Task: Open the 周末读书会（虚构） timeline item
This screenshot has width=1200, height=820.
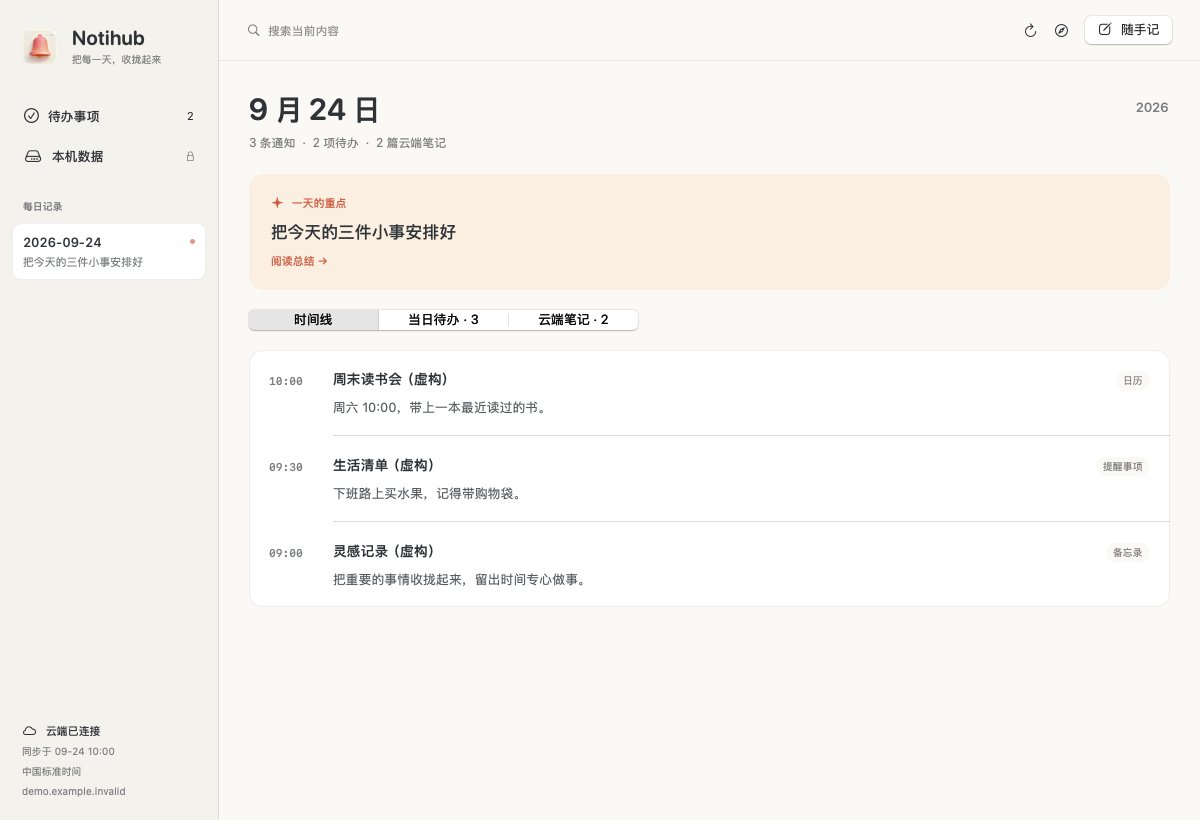Action: pos(709,394)
